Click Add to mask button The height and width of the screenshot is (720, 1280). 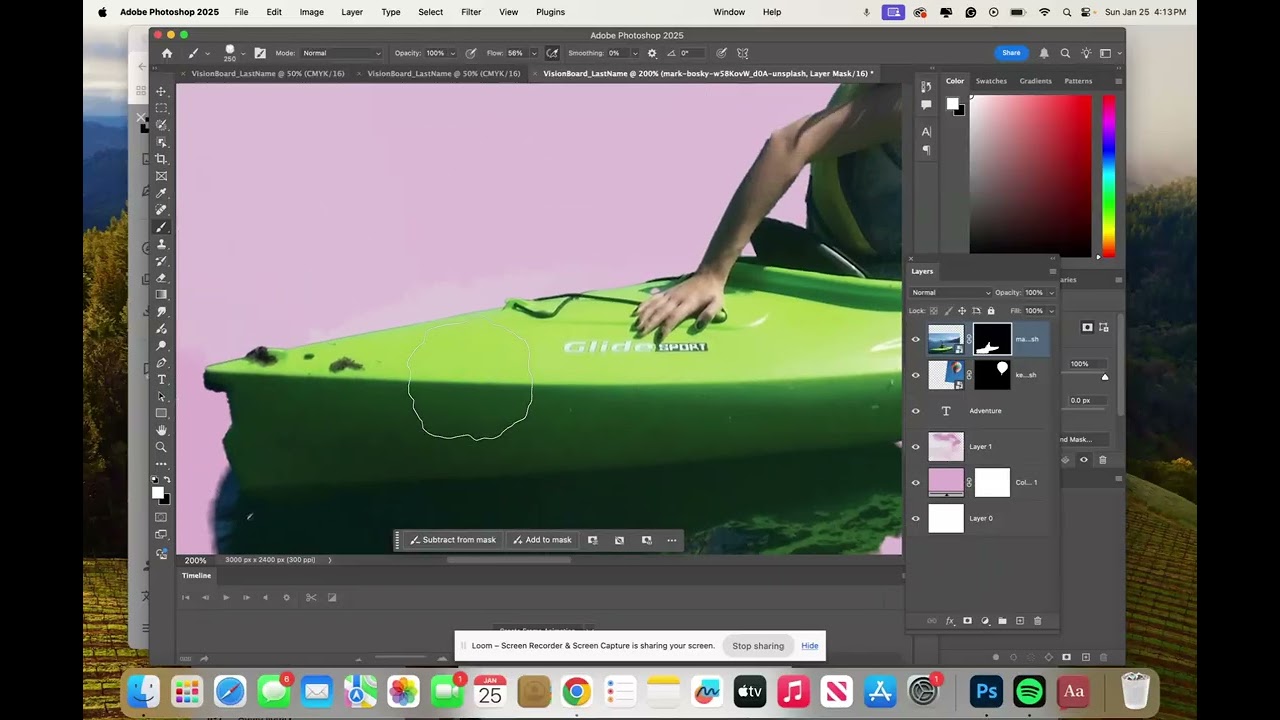542,540
